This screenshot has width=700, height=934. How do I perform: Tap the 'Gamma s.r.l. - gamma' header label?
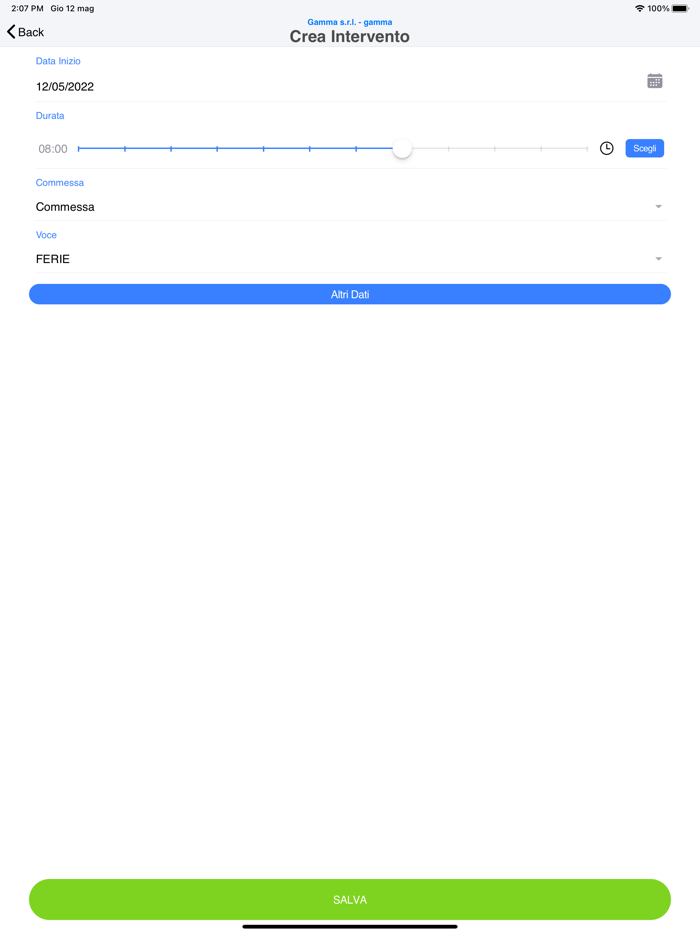(x=349, y=22)
